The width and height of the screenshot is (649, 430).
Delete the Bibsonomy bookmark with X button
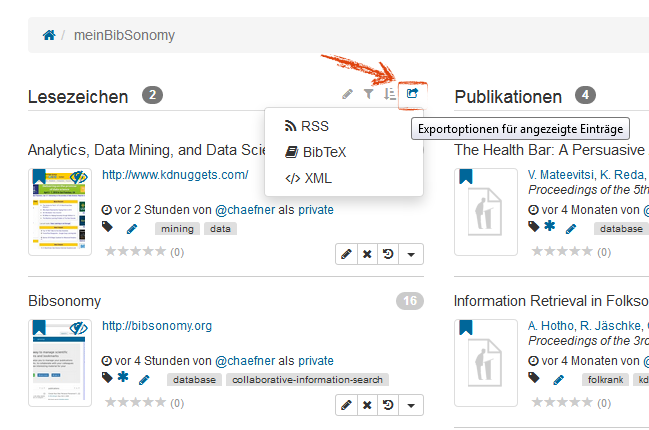(367, 405)
